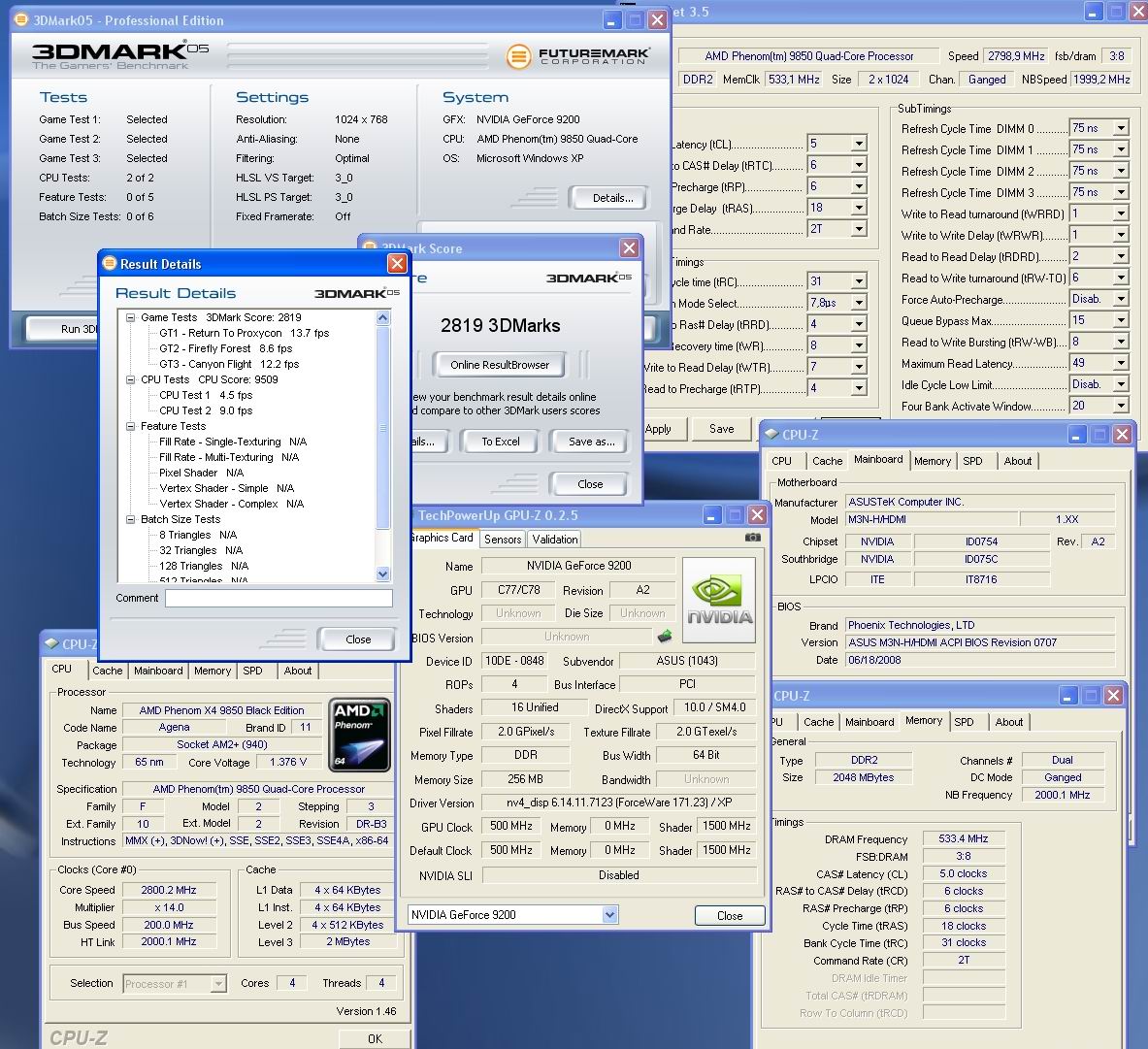Image resolution: width=1148 pixels, height=1049 pixels.
Task: Click the NVIDIA logo in GPU-Z
Action: [x=719, y=600]
